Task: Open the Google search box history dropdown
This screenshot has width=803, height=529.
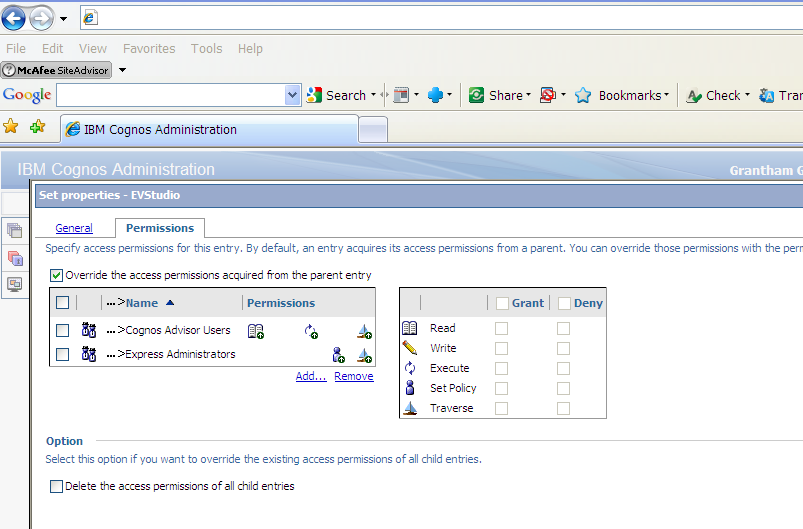Action: (x=292, y=95)
